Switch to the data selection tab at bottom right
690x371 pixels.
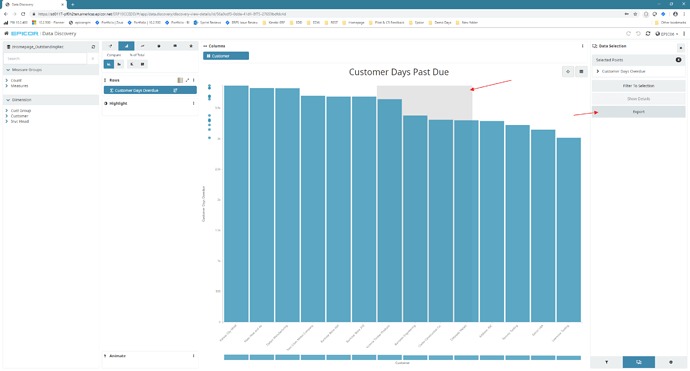(639, 362)
